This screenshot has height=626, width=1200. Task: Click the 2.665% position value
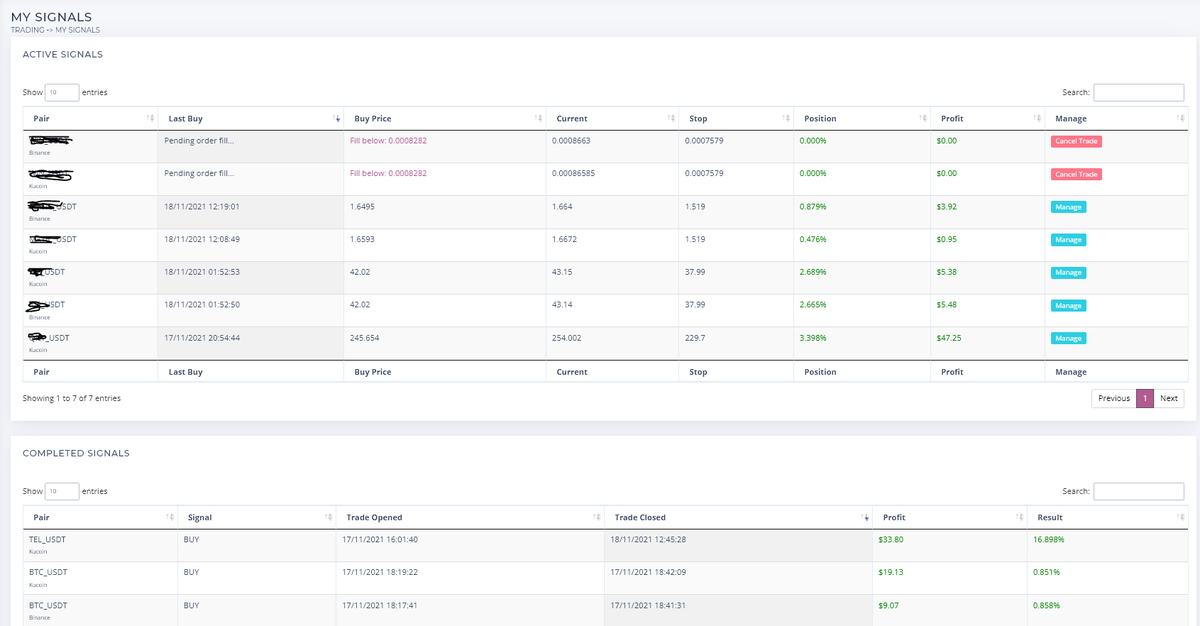point(813,305)
